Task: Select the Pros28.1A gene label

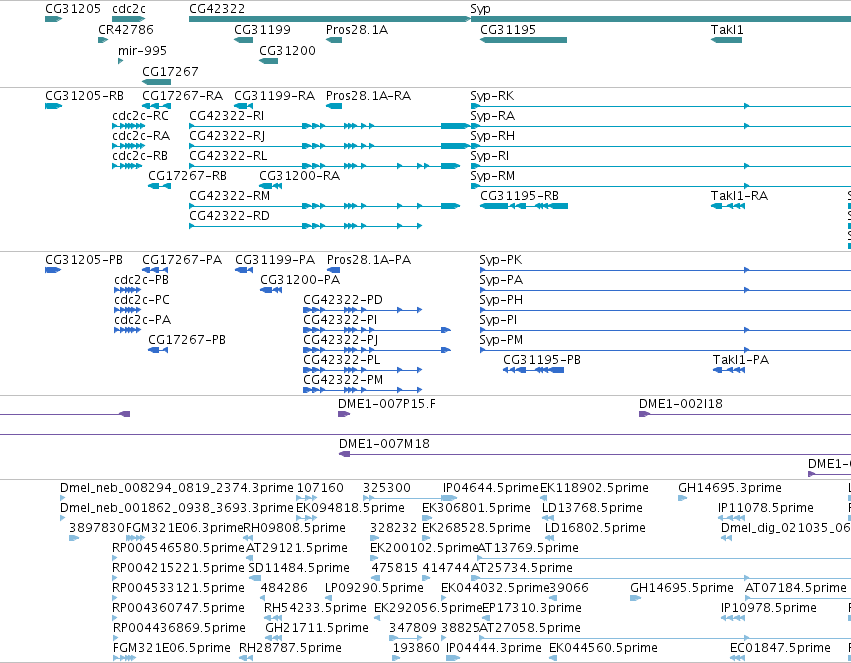Action: coord(357,30)
